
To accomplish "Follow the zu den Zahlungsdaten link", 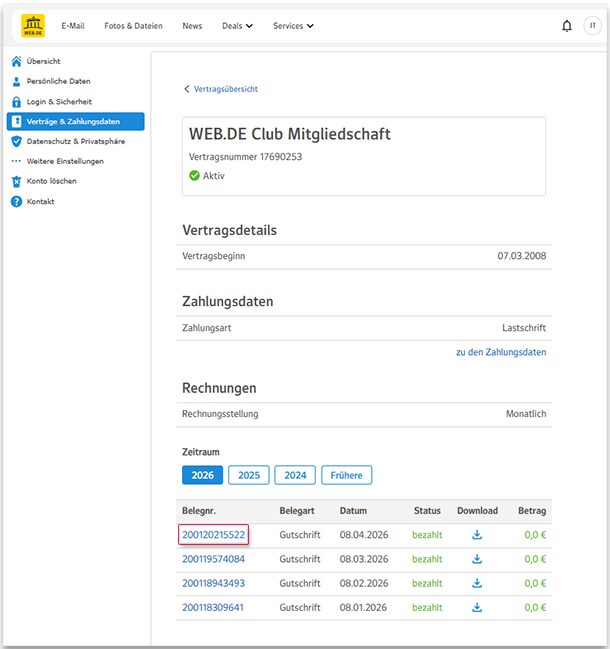I will point(501,352).
